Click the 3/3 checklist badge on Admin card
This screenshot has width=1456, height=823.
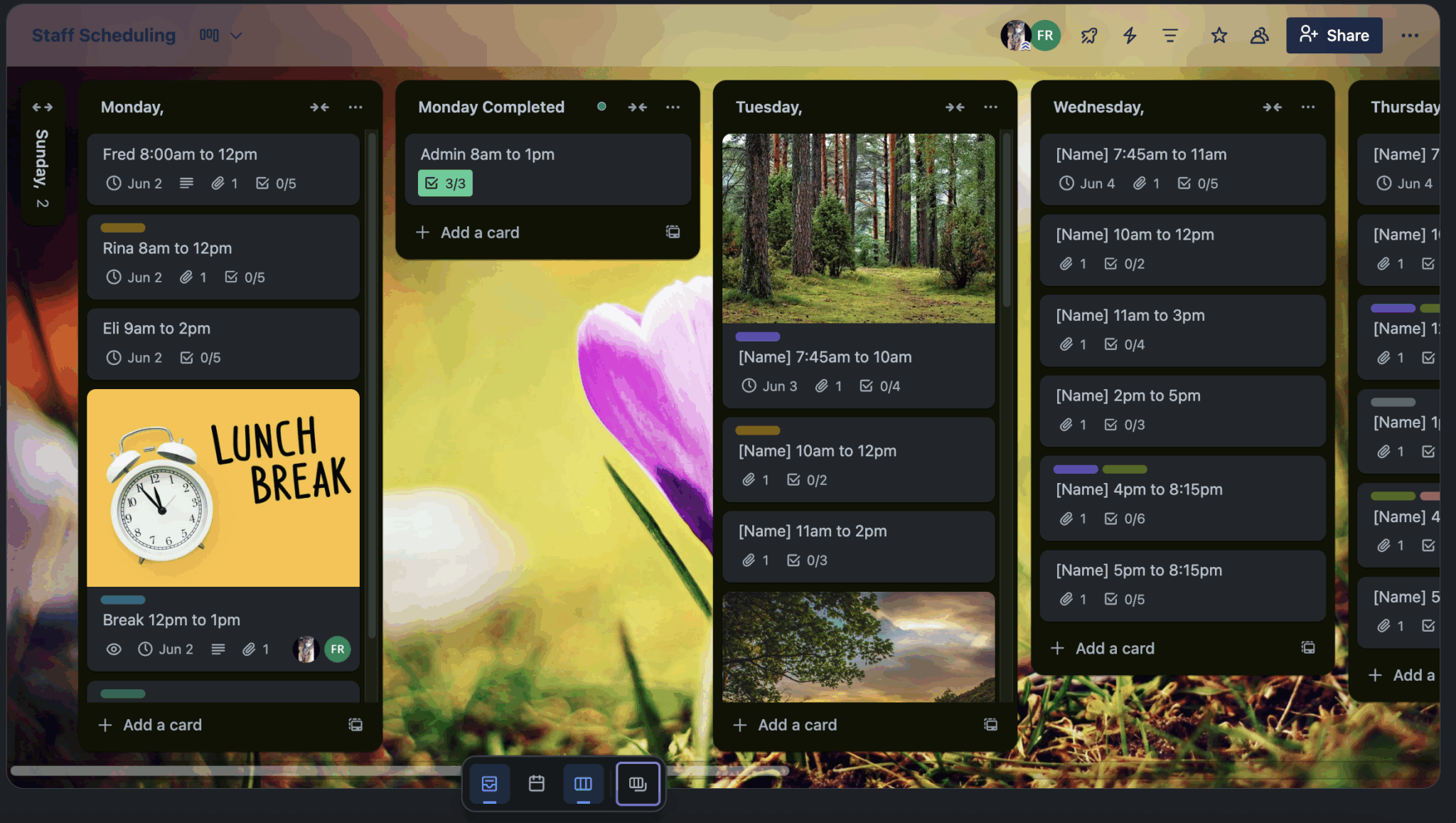click(444, 183)
